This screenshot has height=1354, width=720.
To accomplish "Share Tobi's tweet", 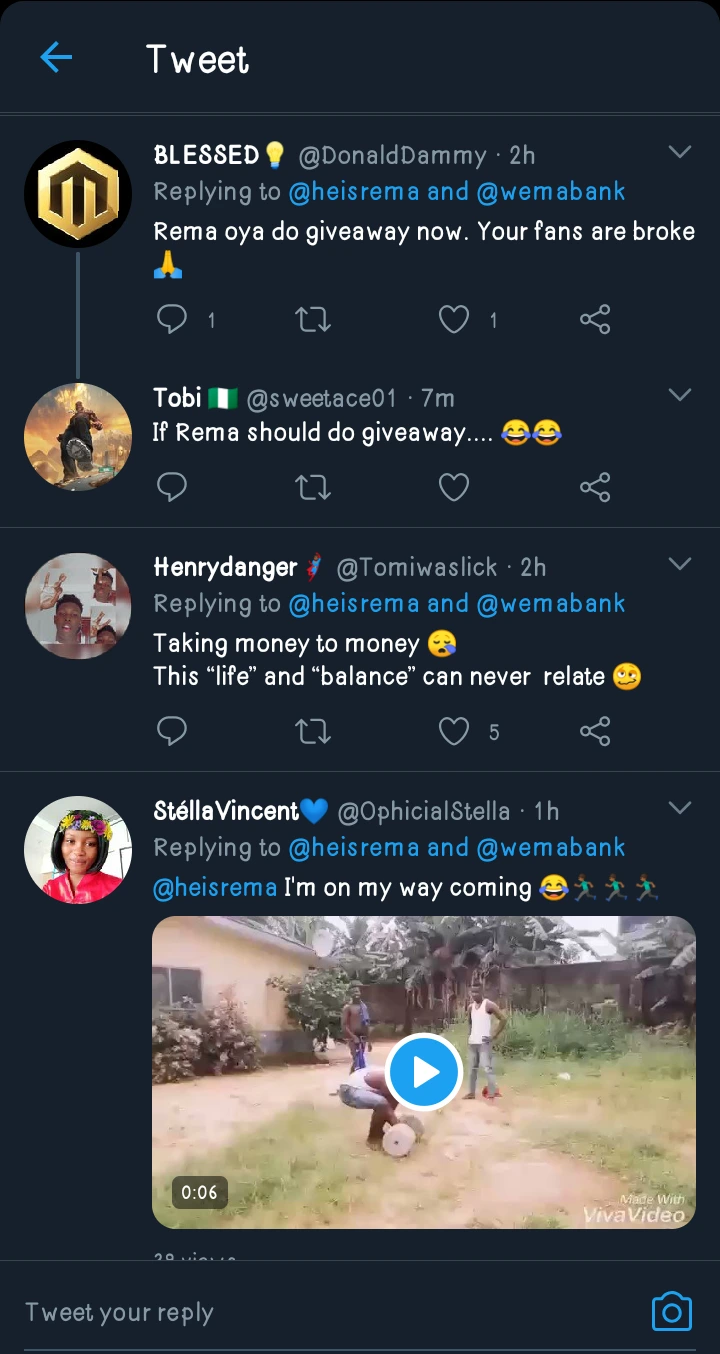I will coord(595,487).
